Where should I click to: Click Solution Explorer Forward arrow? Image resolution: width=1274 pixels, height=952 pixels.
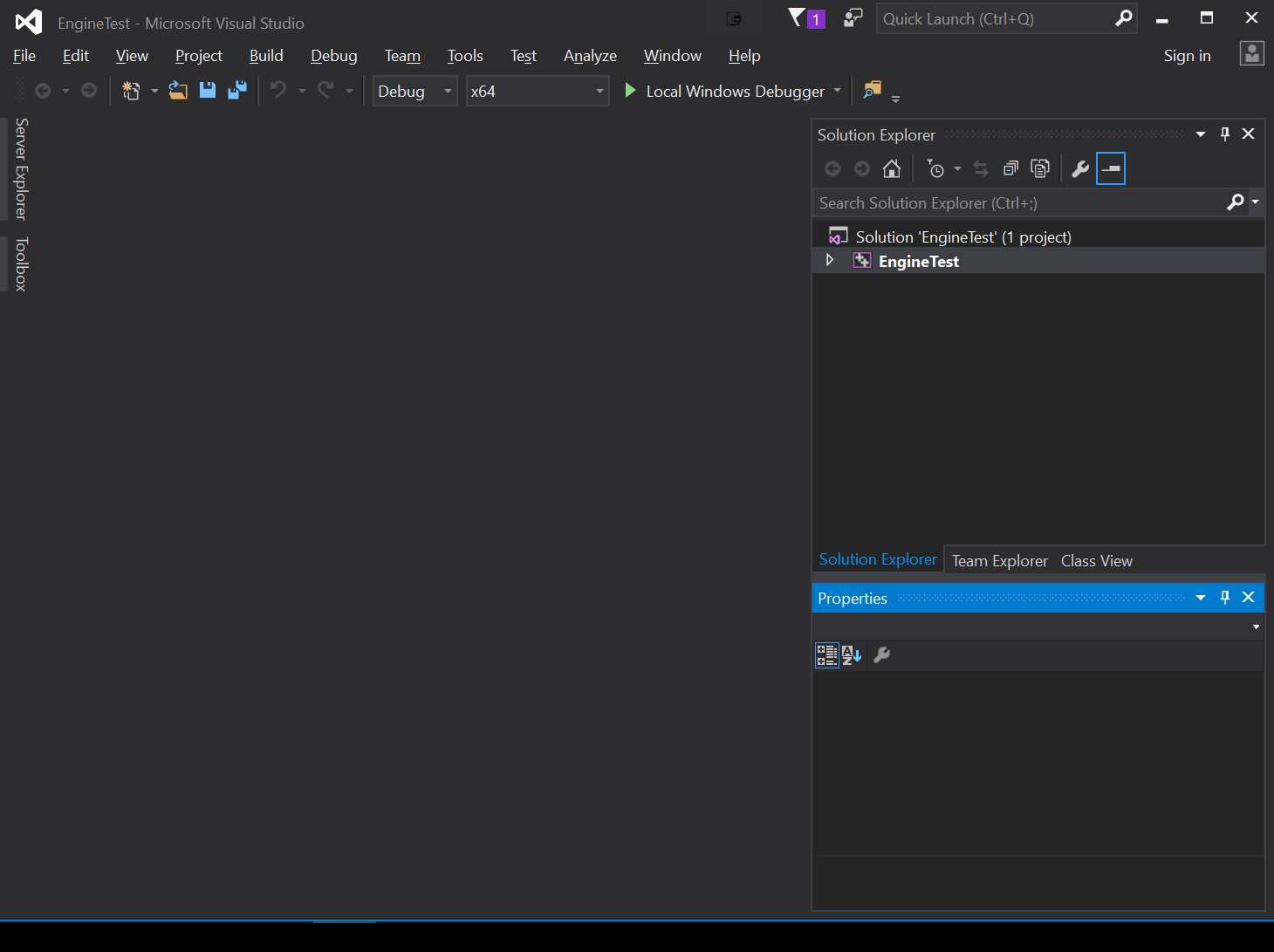(862, 168)
